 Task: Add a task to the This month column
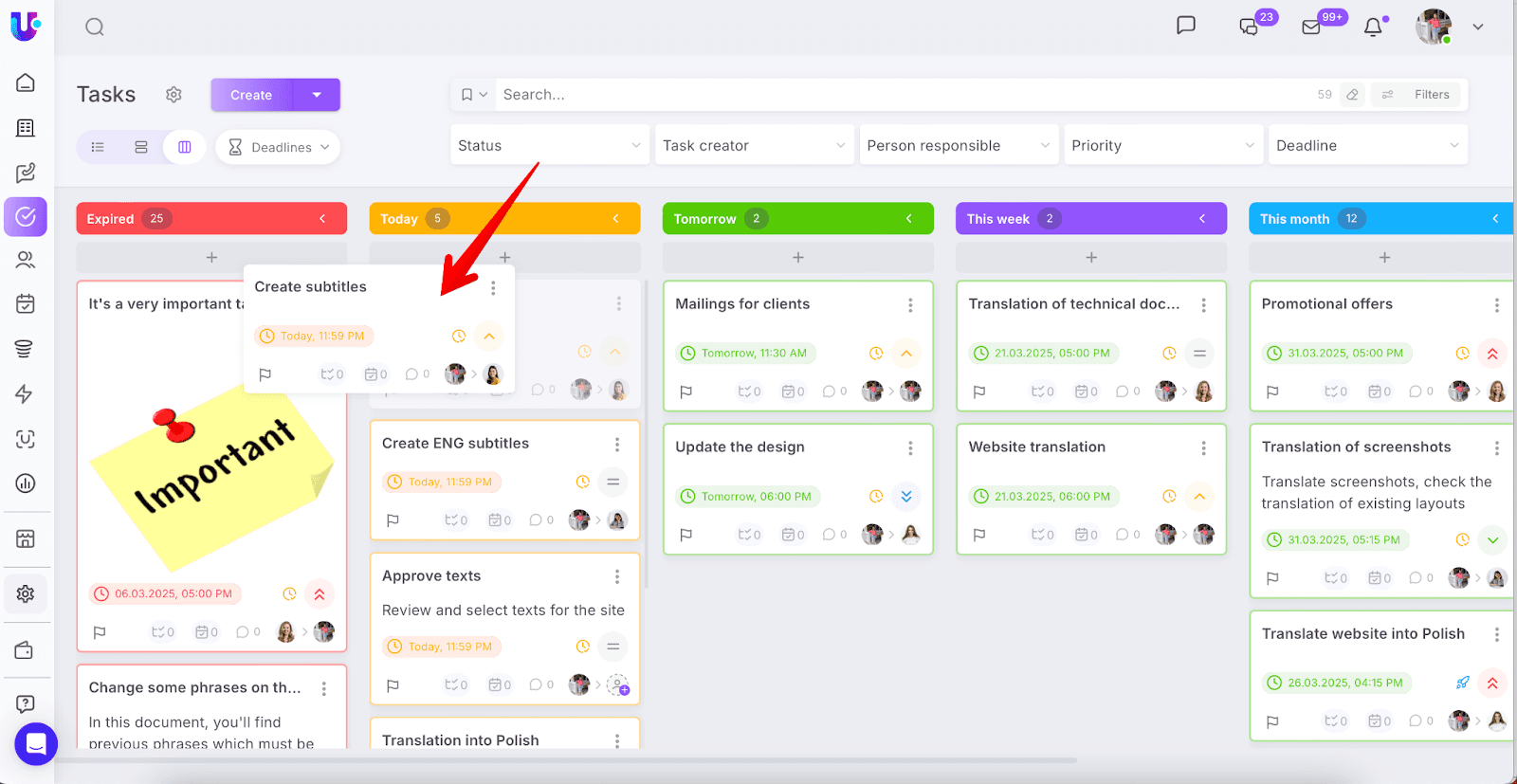coord(1384,258)
